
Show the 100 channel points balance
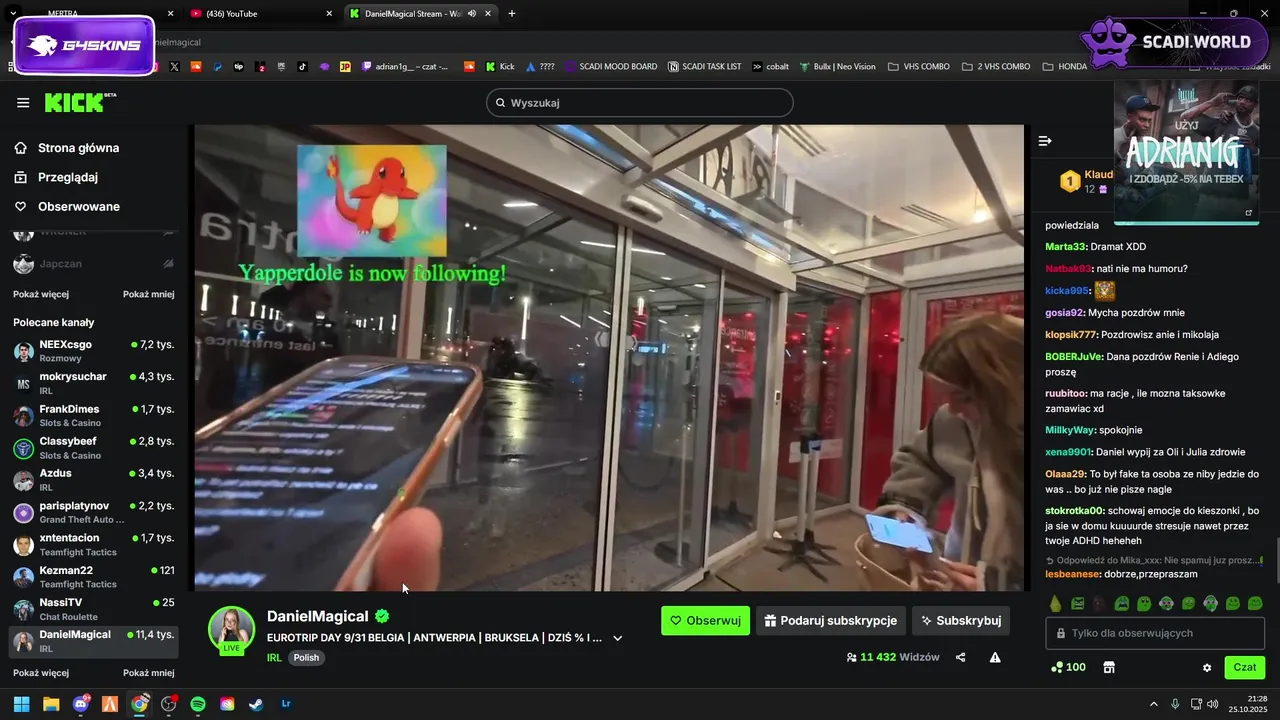[1068, 667]
